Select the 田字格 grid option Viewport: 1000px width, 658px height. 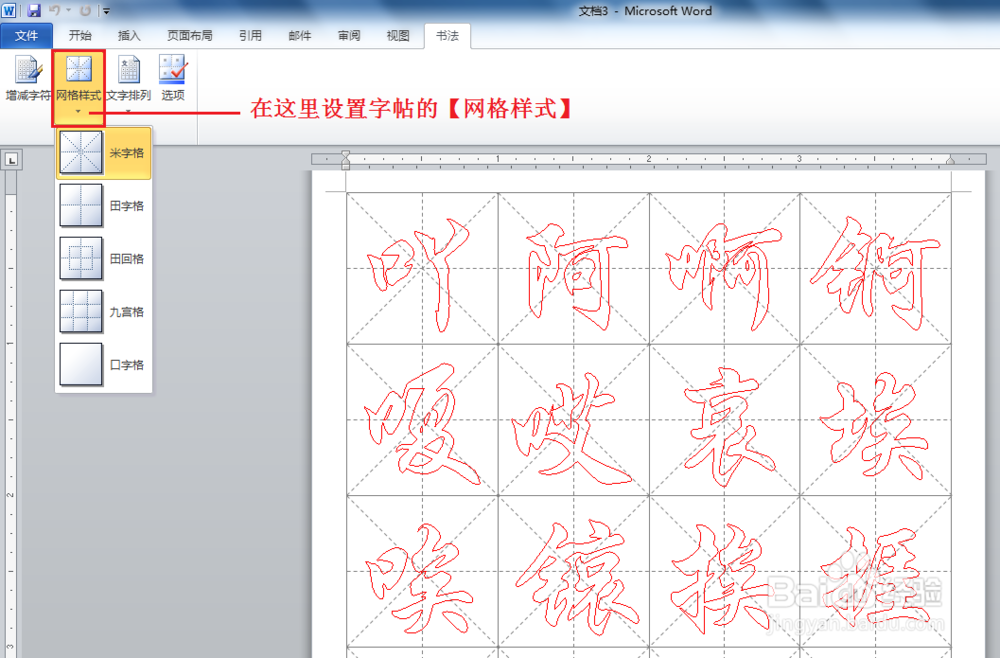tap(81, 205)
